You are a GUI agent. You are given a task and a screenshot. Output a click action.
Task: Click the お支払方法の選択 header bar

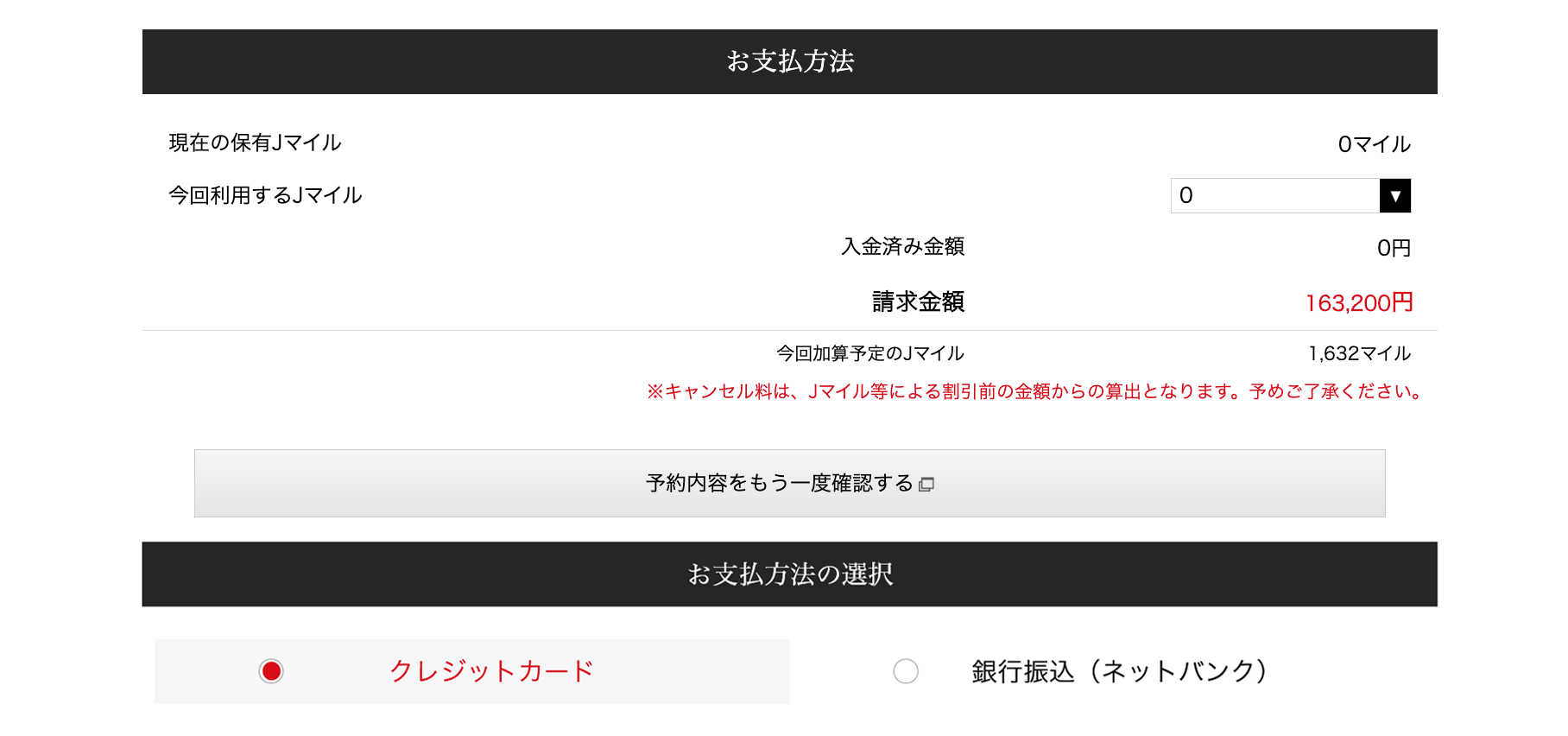(x=789, y=574)
